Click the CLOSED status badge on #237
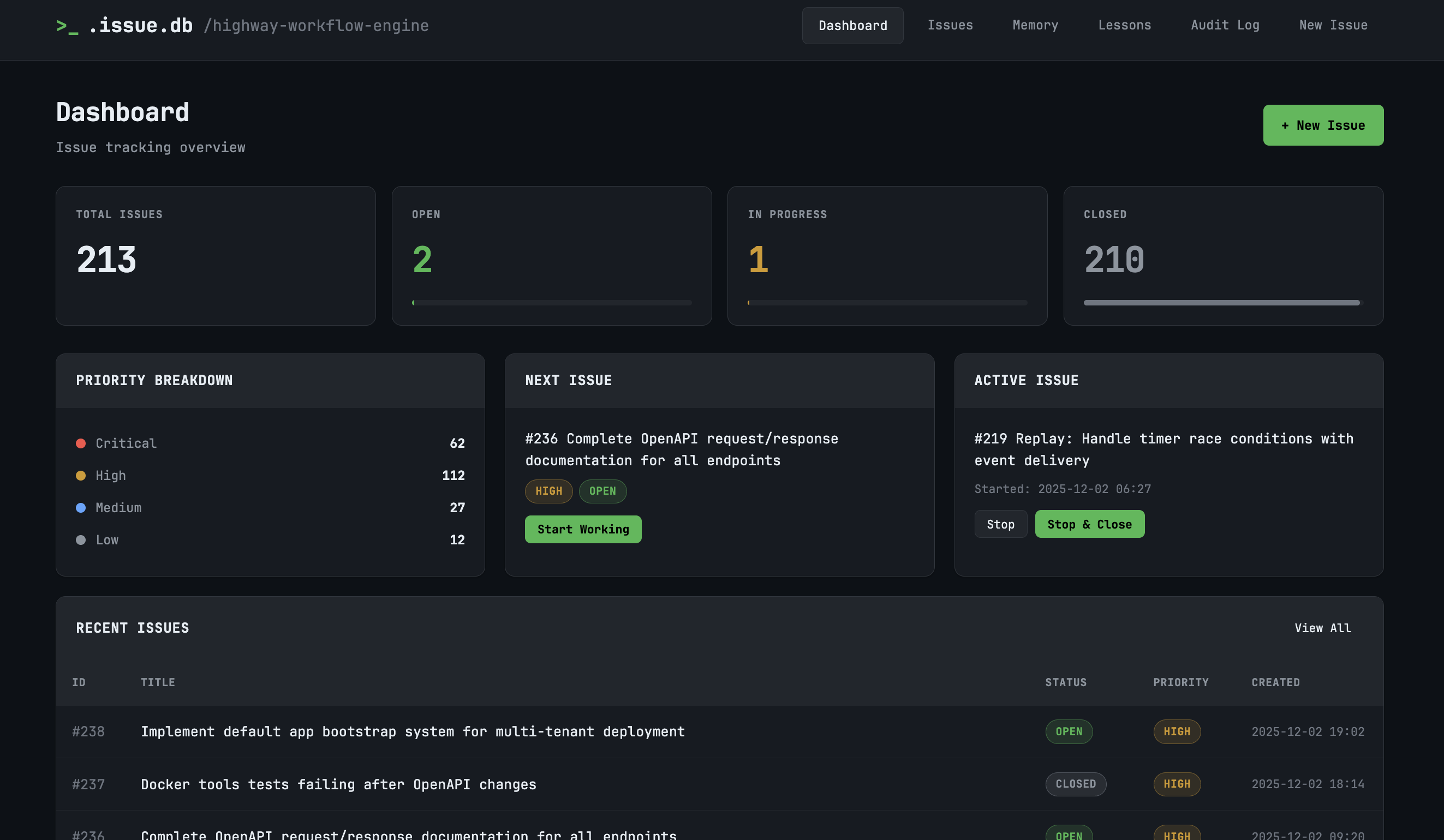 coord(1075,784)
